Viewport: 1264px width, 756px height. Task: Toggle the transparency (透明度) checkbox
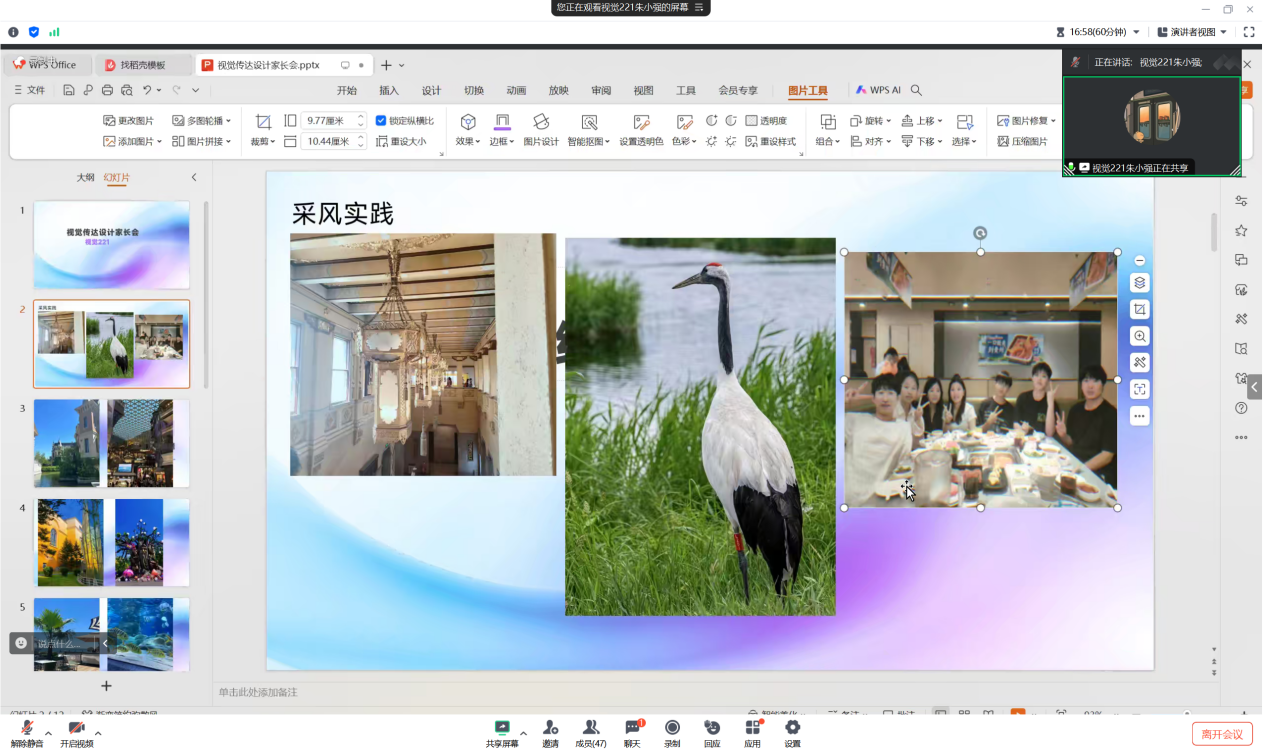coord(751,121)
